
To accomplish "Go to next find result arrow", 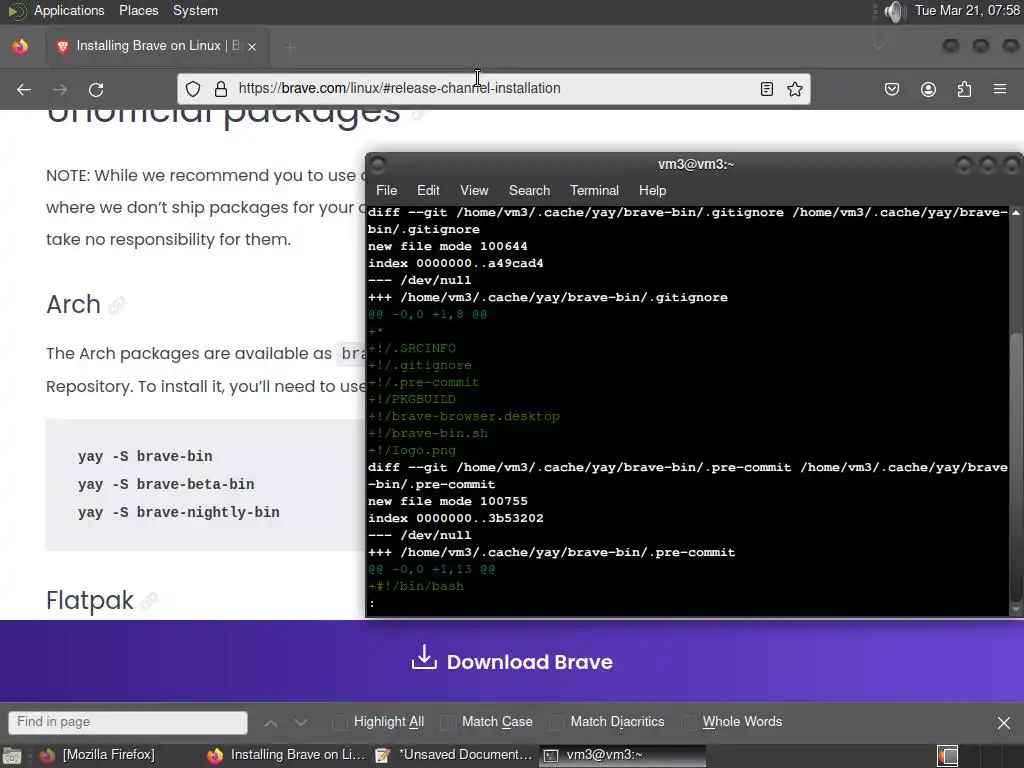I will (300, 722).
